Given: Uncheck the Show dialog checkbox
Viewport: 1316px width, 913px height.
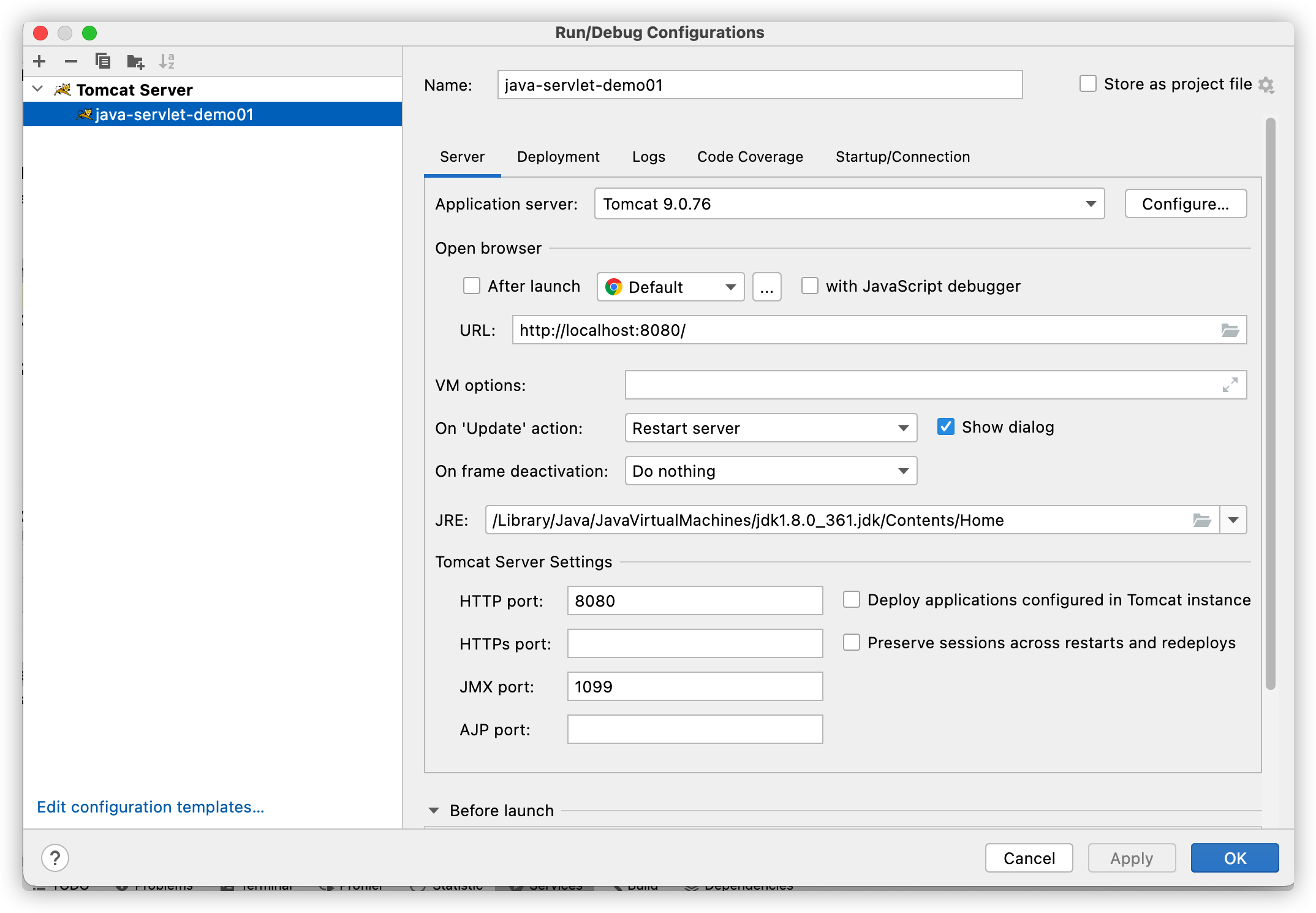Looking at the screenshot, I should pyautogui.click(x=946, y=427).
